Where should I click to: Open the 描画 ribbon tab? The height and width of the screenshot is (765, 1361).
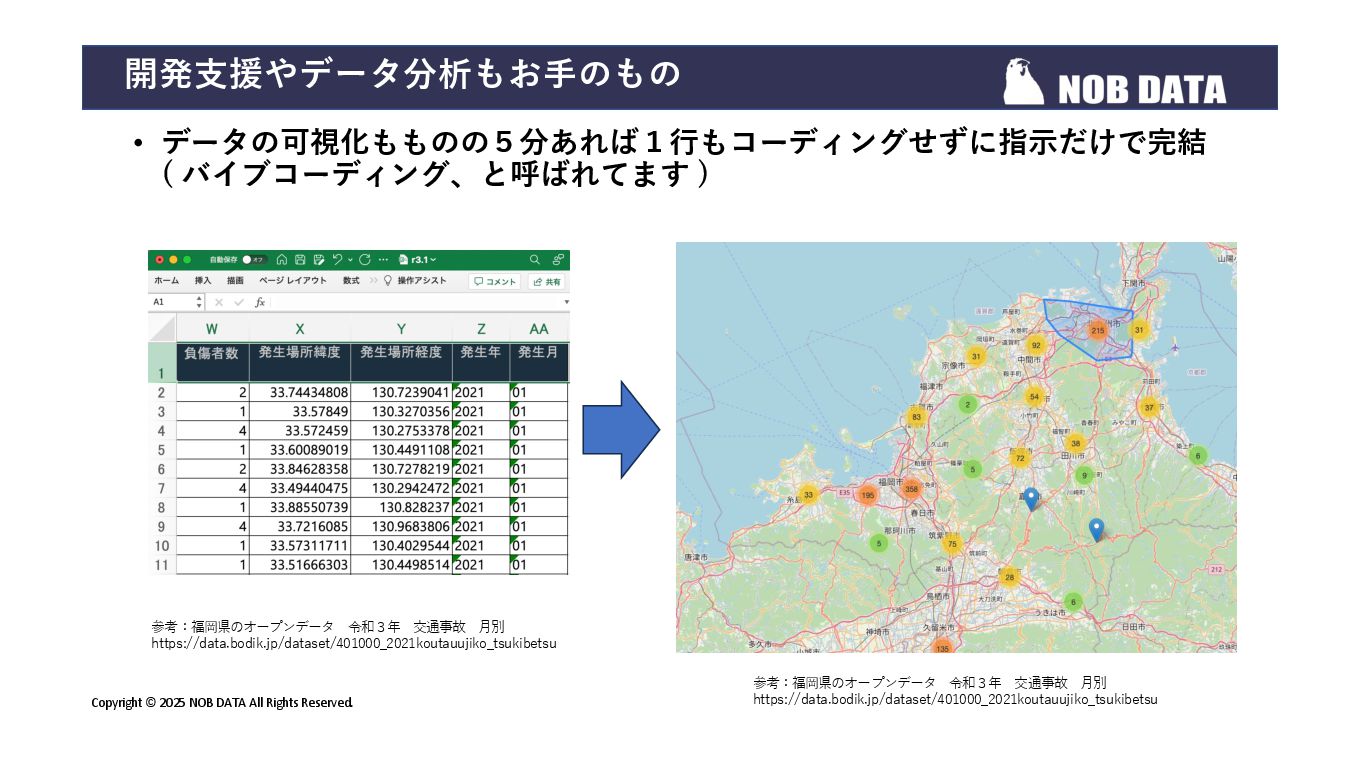coord(235,281)
